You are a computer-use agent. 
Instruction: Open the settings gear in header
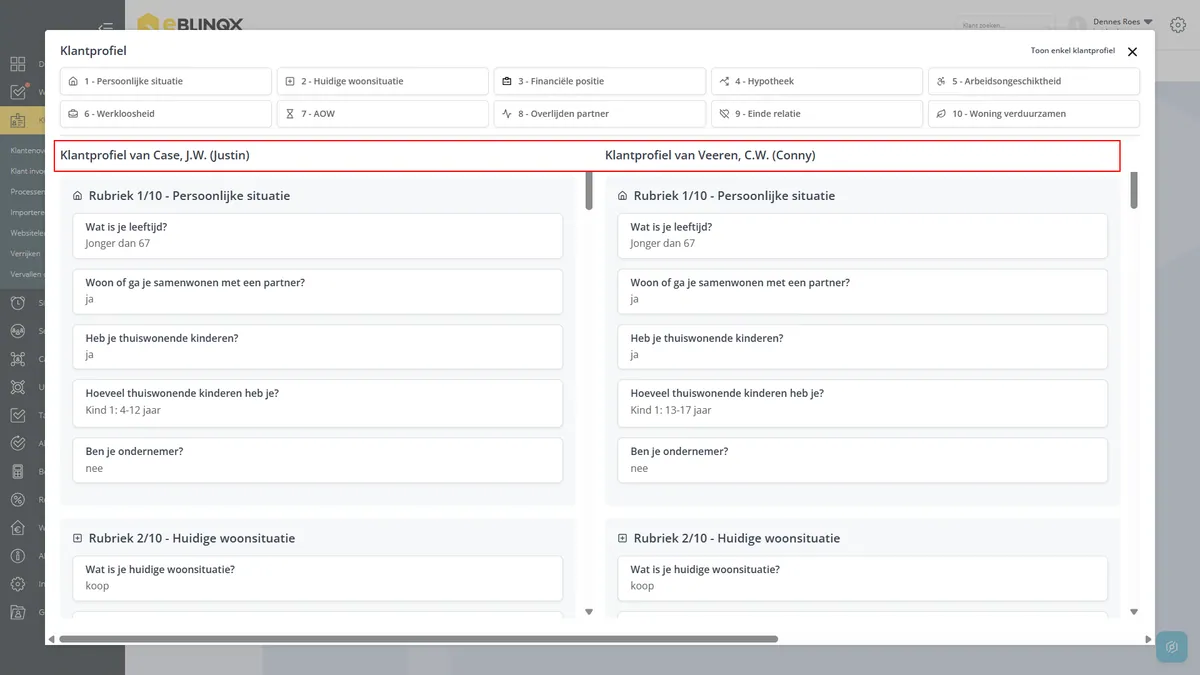pos(1177,25)
